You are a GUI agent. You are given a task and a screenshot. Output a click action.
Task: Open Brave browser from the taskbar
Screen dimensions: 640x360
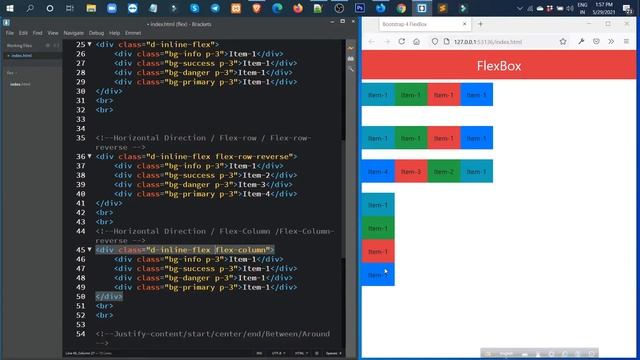[x=256, y=8]
